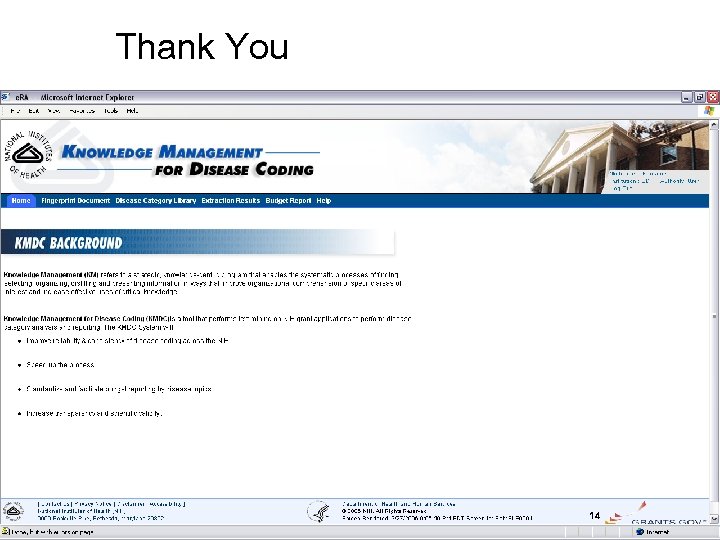The height and width of the screenshot is (540, 720).
Task: Click the small NIH logo in page footer
Action: (x=13, y=511)
